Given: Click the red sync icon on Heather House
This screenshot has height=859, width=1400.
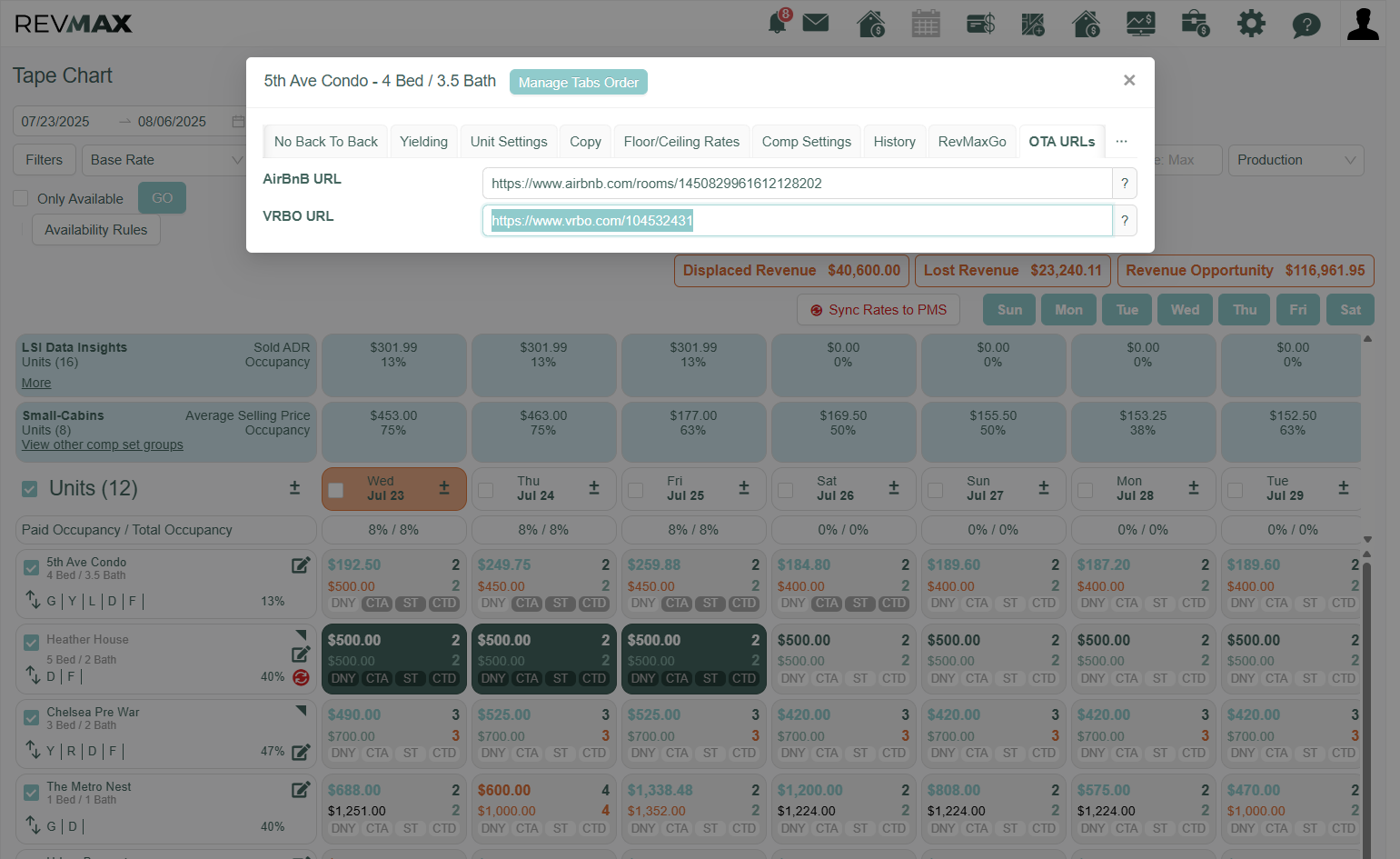Looking at the screenshot, I should click(x=302, y=677).
